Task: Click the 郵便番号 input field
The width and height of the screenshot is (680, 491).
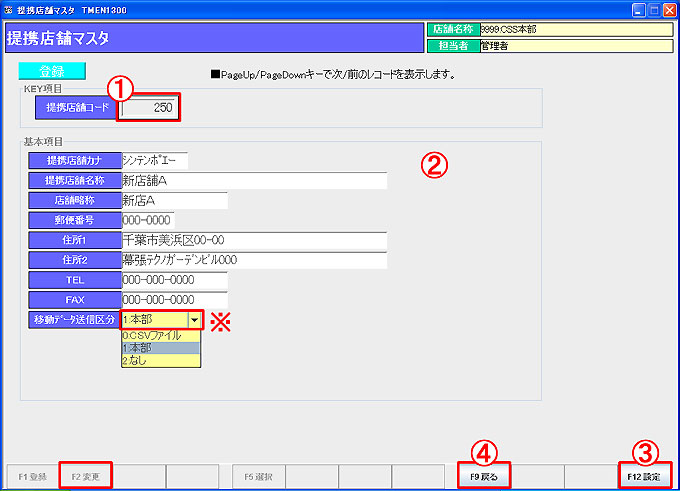Action: (148, 220)
